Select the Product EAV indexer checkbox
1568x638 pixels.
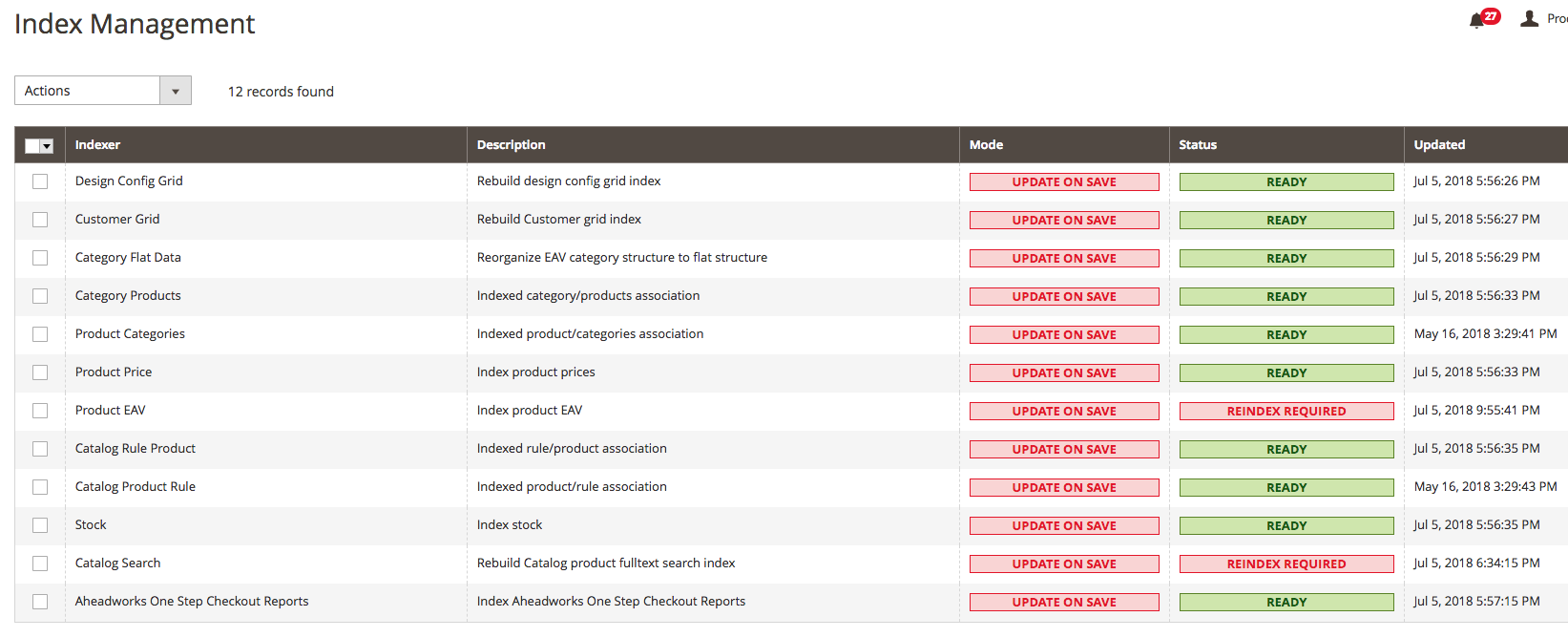point(40,411)
